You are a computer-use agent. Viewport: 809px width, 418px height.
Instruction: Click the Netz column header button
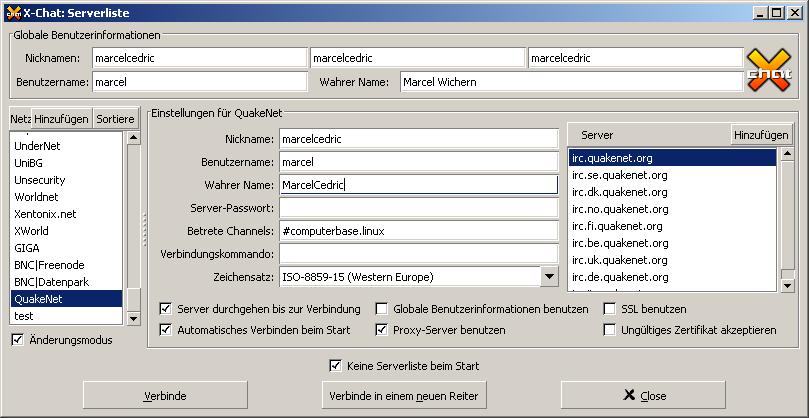[21, 119]
